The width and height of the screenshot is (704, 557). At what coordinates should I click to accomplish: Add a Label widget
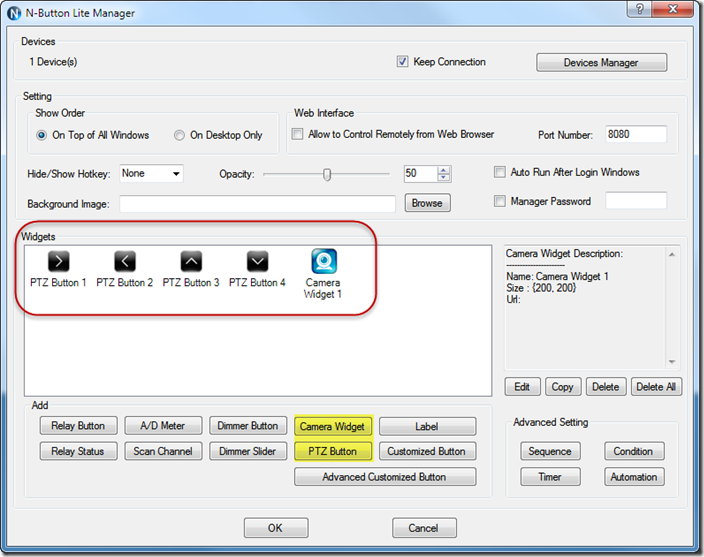click(427, 426)
